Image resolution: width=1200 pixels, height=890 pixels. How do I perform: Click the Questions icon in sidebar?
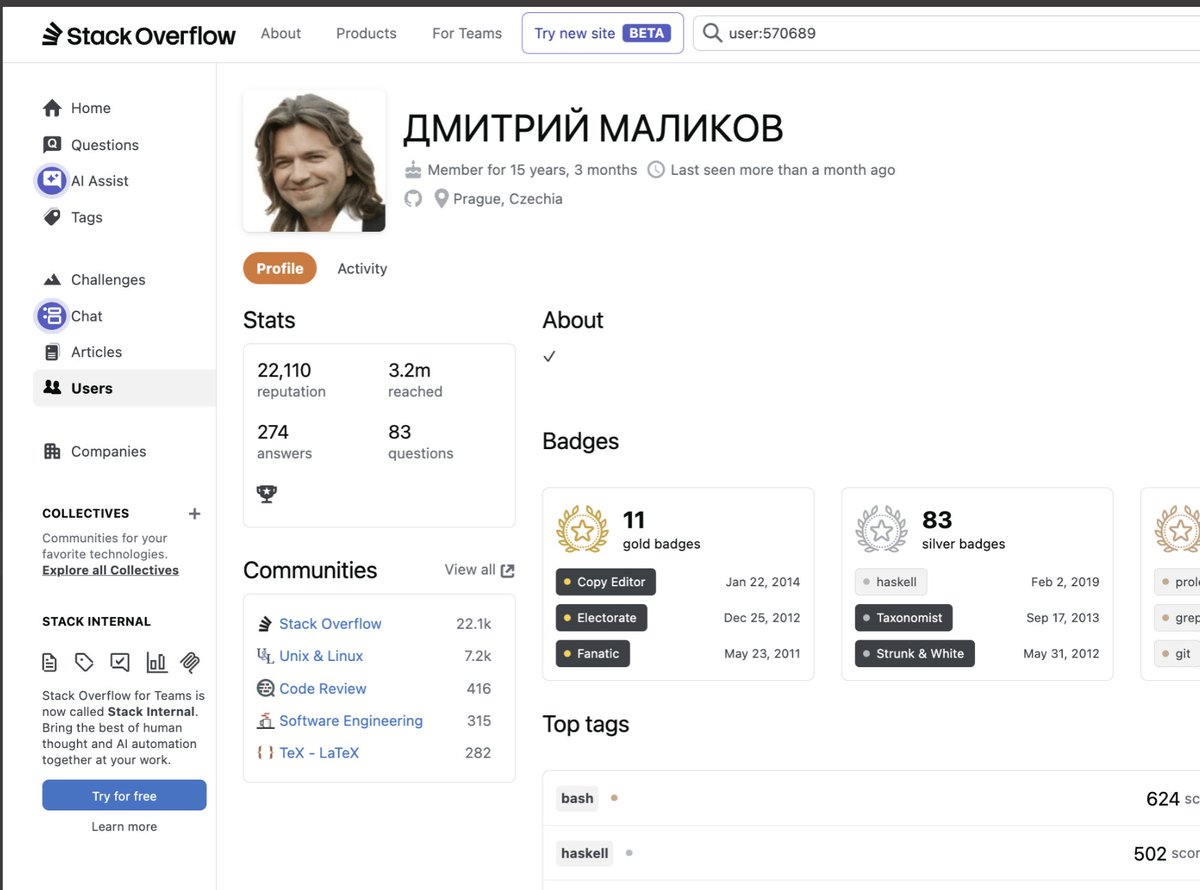point(52,145)
